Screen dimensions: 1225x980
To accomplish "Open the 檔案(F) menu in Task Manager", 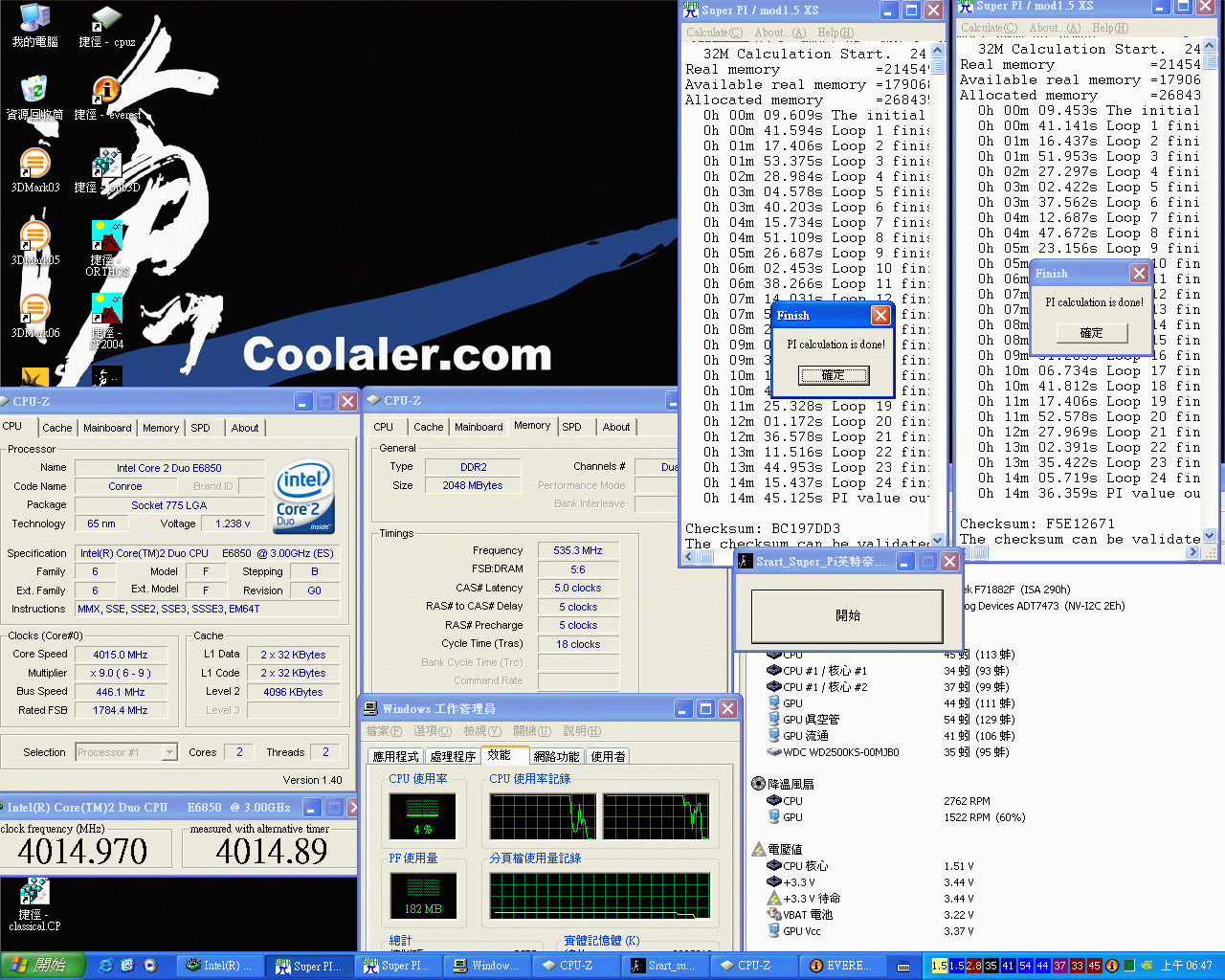I will [x=384, y=731].
